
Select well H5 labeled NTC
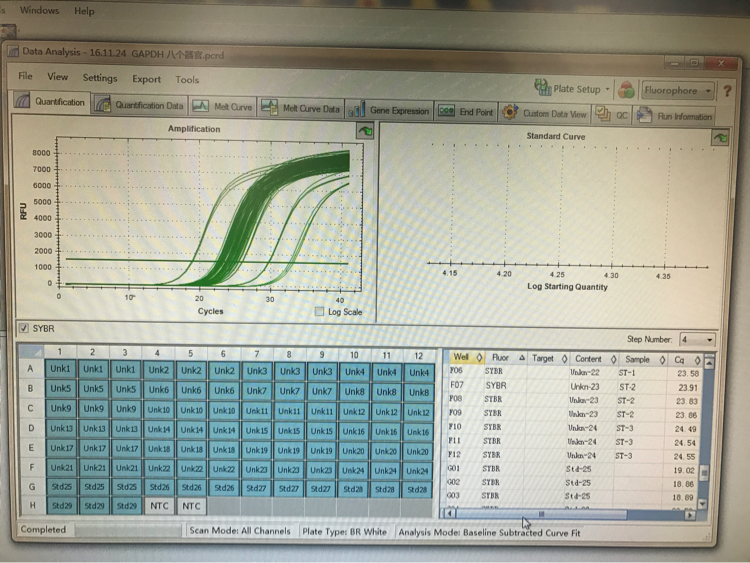(x=191, y=506)
